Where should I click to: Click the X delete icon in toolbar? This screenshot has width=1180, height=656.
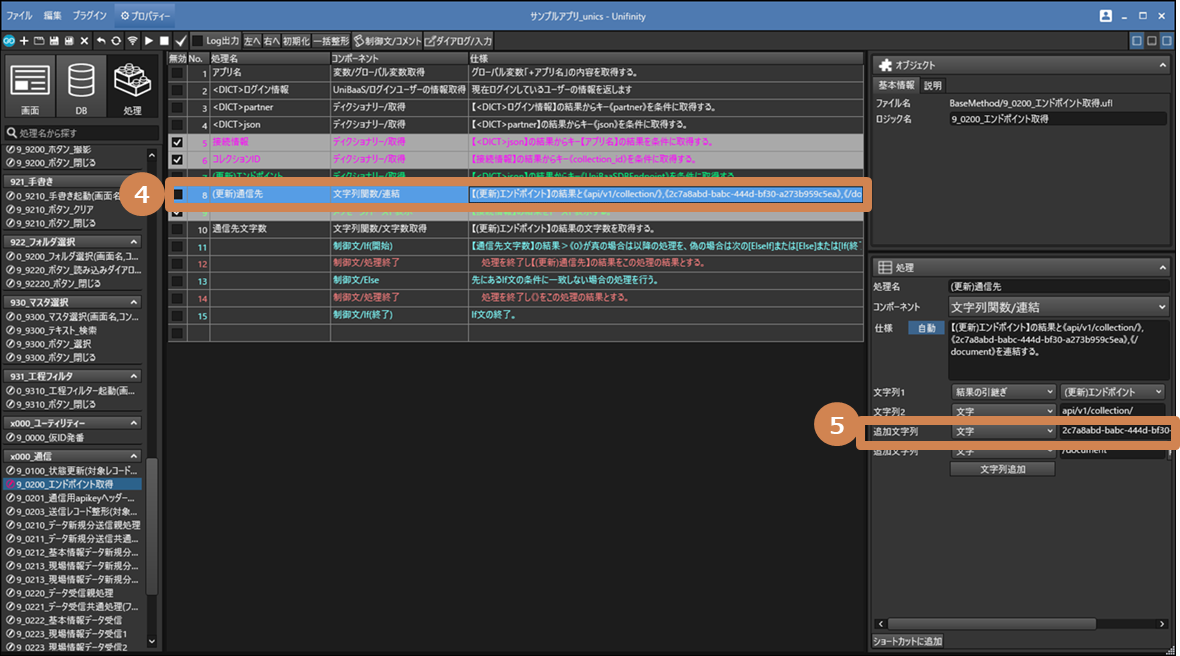84,41
